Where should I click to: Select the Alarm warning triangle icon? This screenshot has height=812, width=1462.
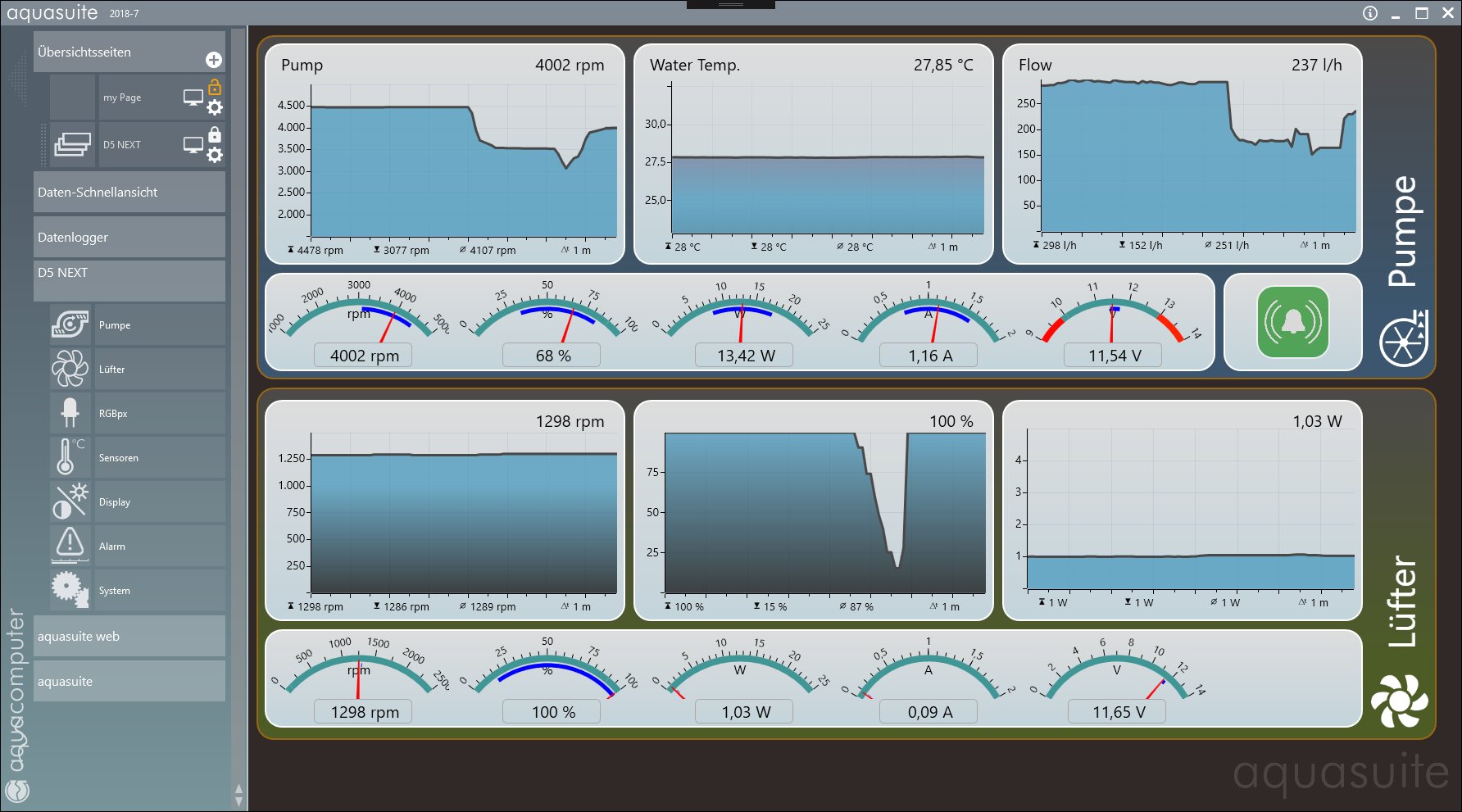[70, 546]
